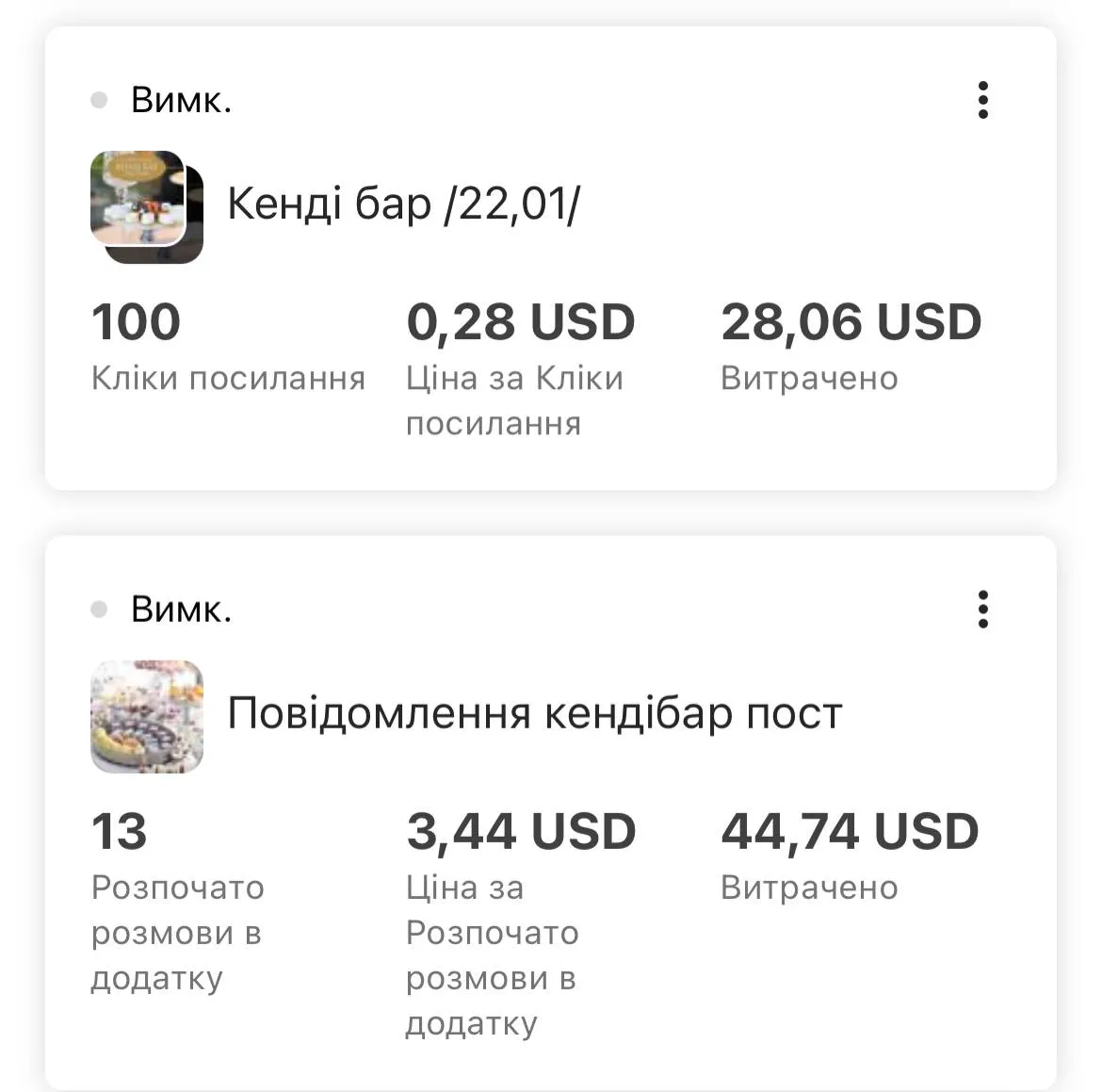The image size is (1102, 1092).
Task: Open the three-dot menu for Кенді бар campaign
Action: point(983,99)
